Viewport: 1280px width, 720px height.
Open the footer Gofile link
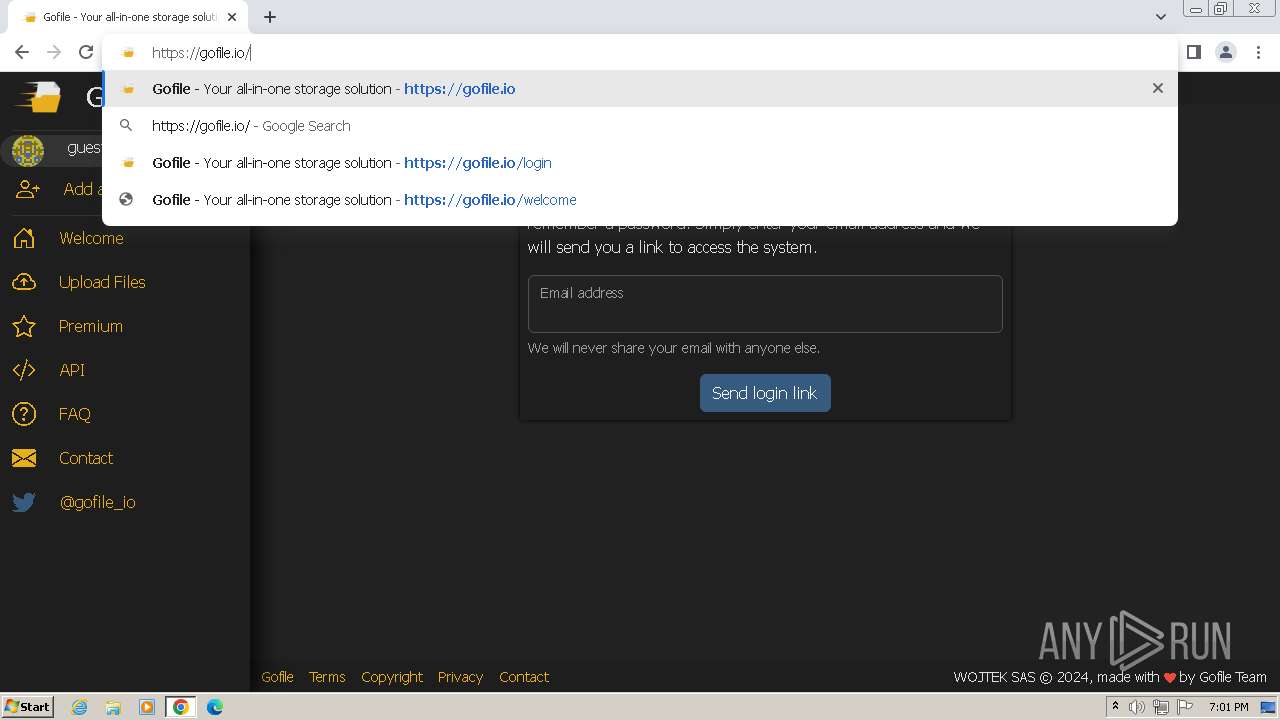[277, 677]
